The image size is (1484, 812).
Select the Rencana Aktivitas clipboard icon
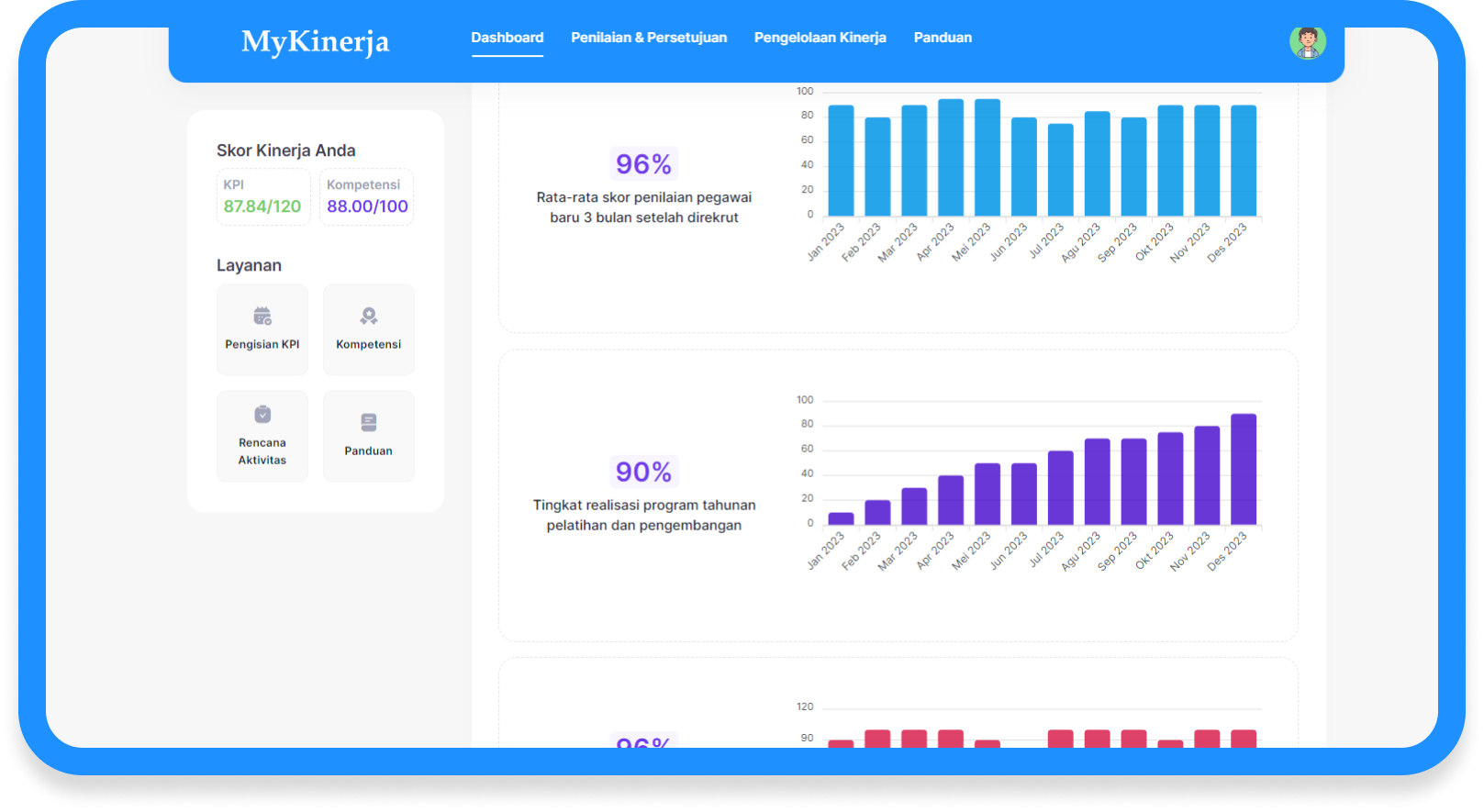(x=262, y=415)
